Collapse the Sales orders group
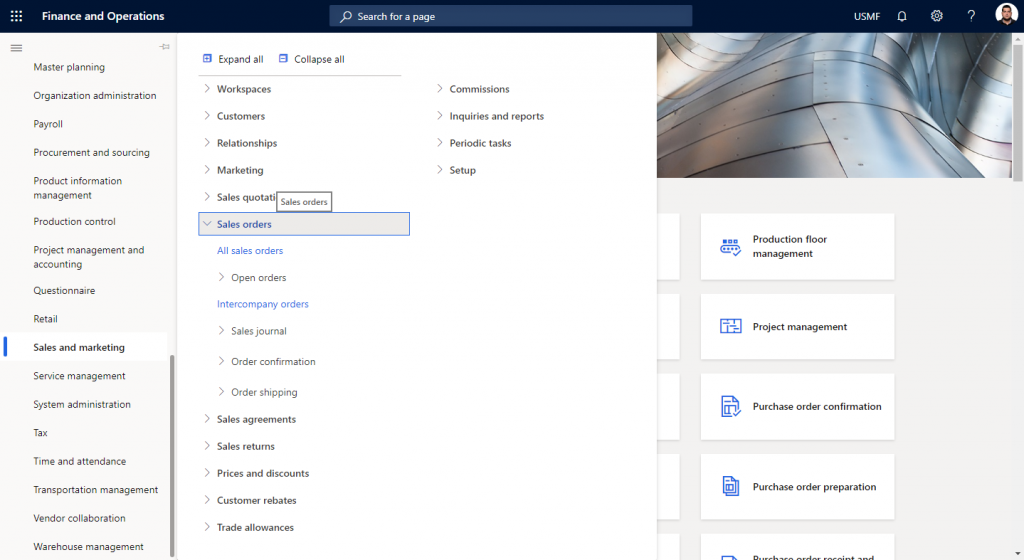 click(207, 224)
